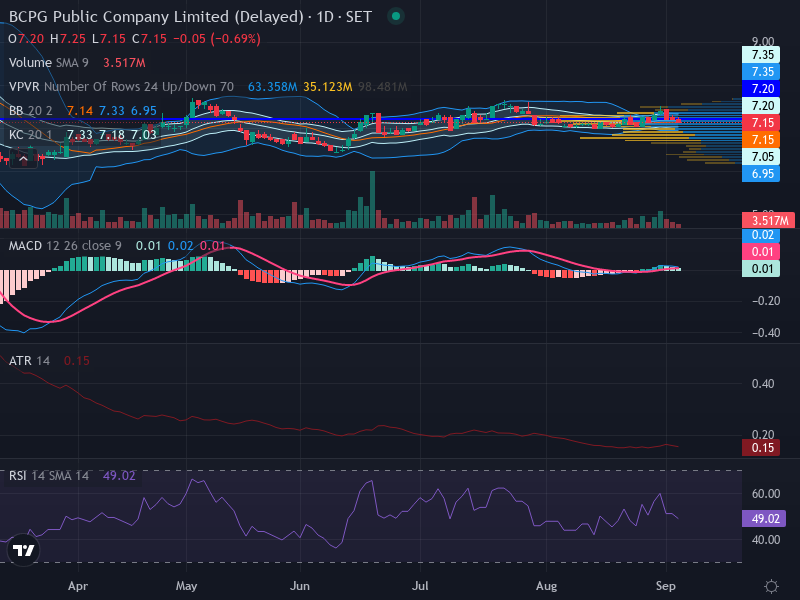Click the price change -0.05 (-0.69%) text
The width and height of the screenshot is (800, 600).
point(217,39)
